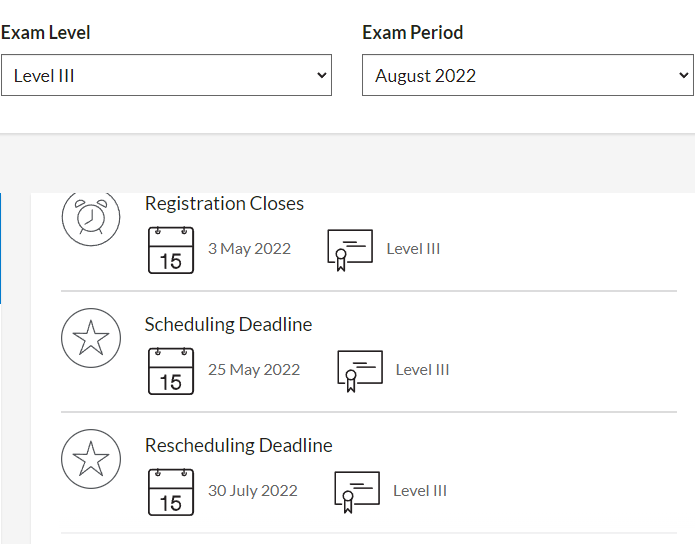Click the 3 May 2022 date text

coord(249,249)
